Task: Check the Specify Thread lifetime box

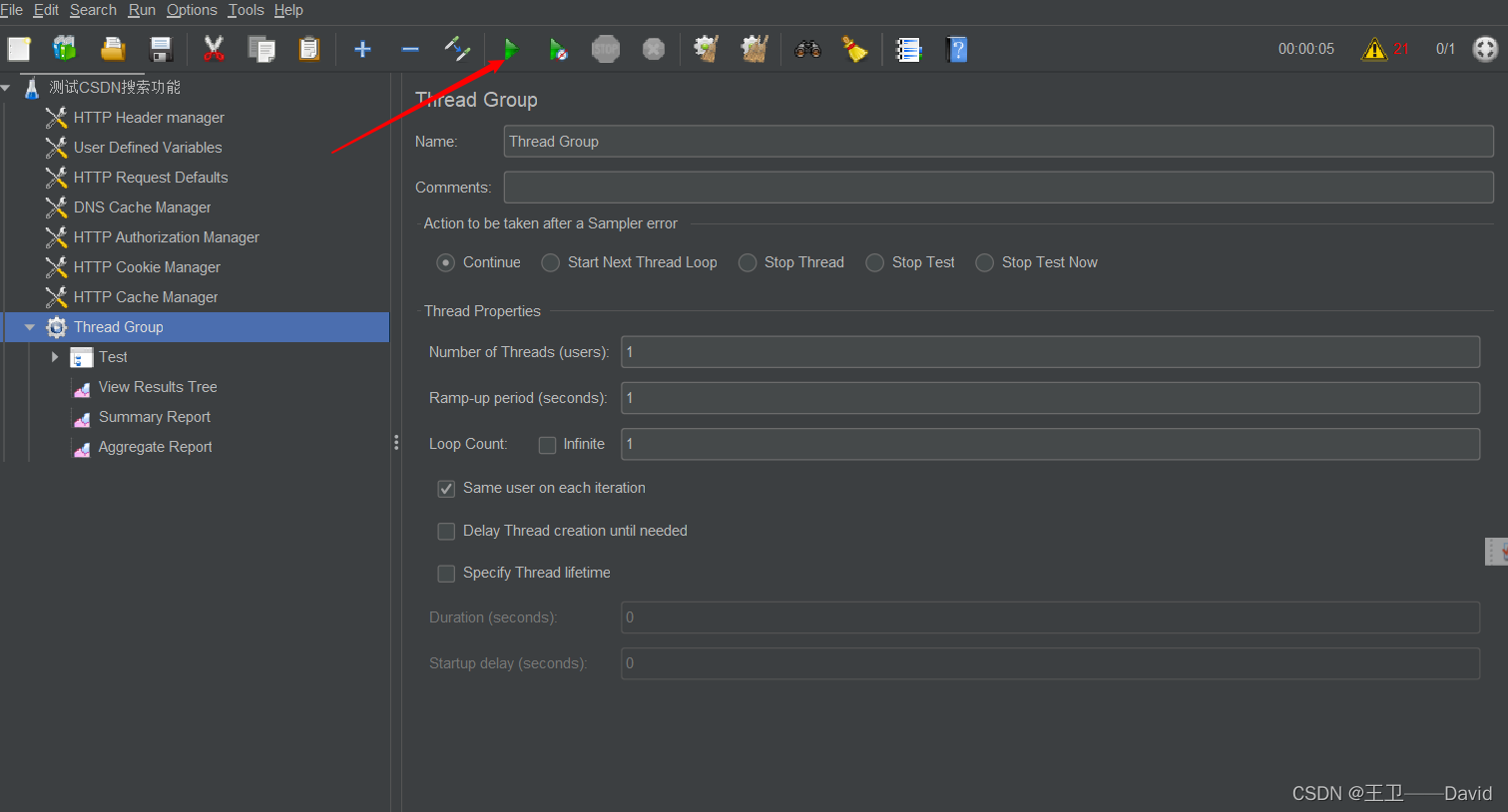Action: (446, 574)
